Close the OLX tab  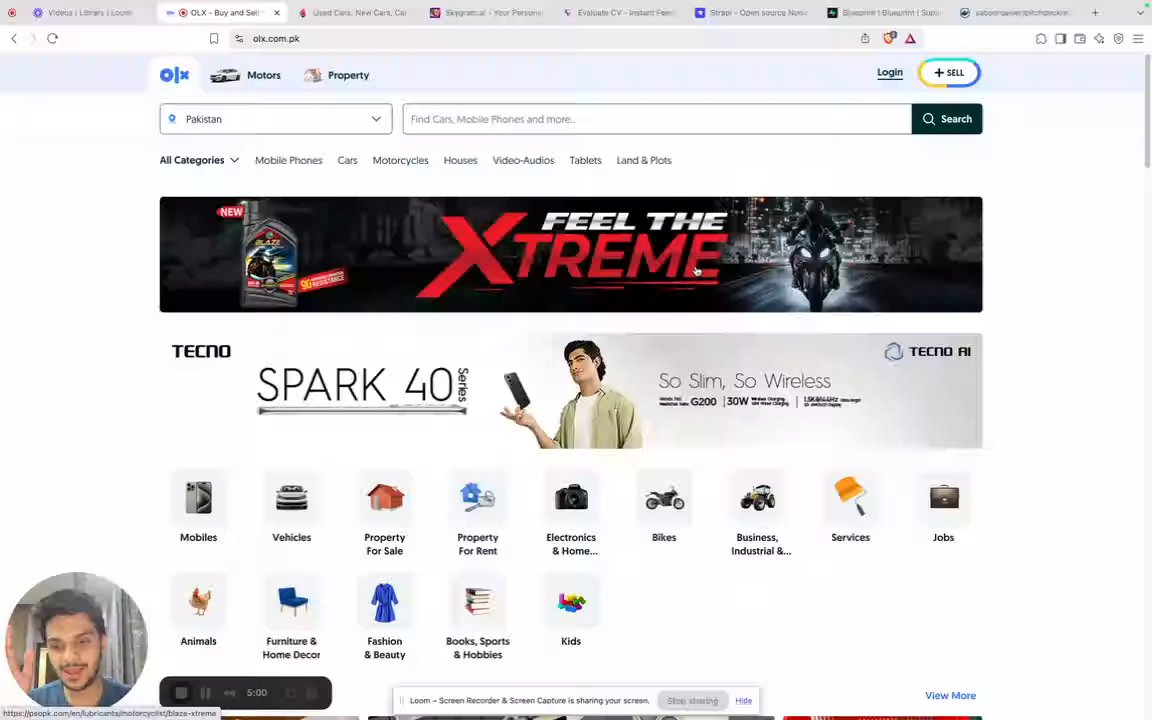(277, 12)
